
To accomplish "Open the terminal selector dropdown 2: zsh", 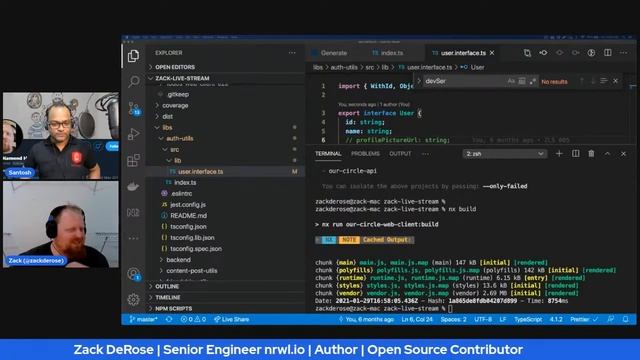I will (504, 154).
